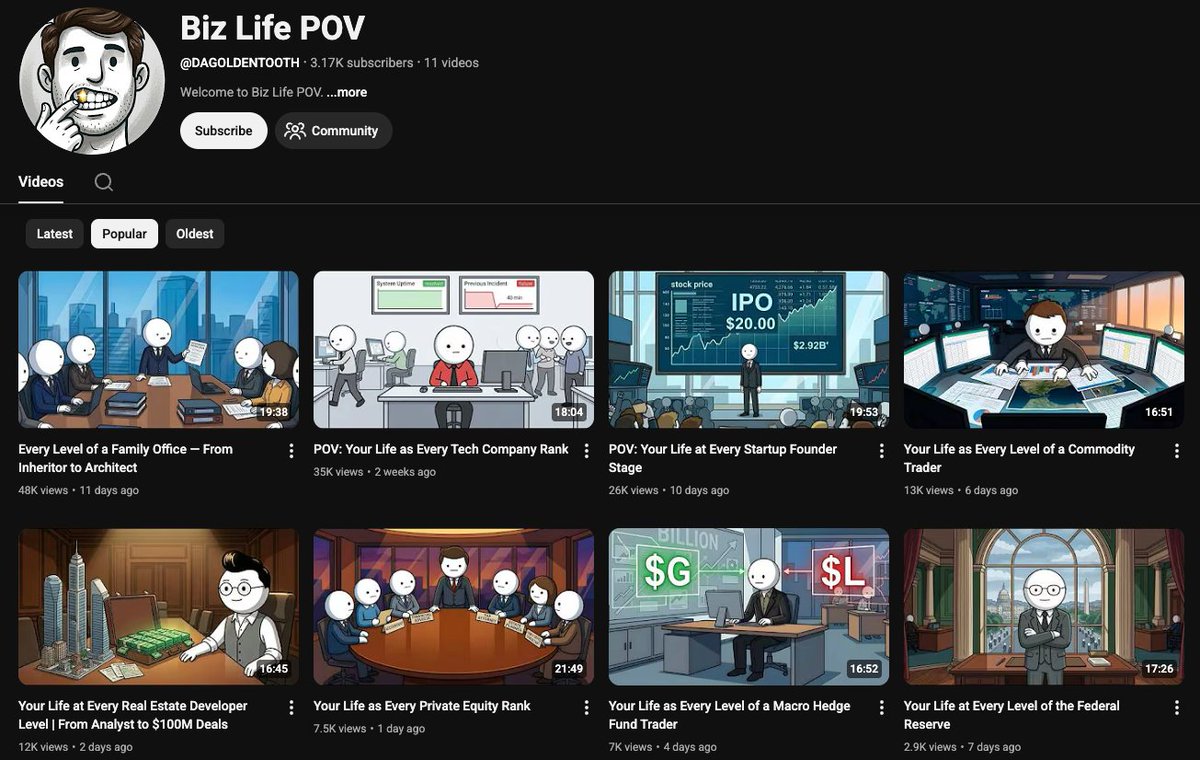The height and width of the screenshot is (760, 1200).
Task: Open options on Real Estate Developer video
Action: [291, 707]
